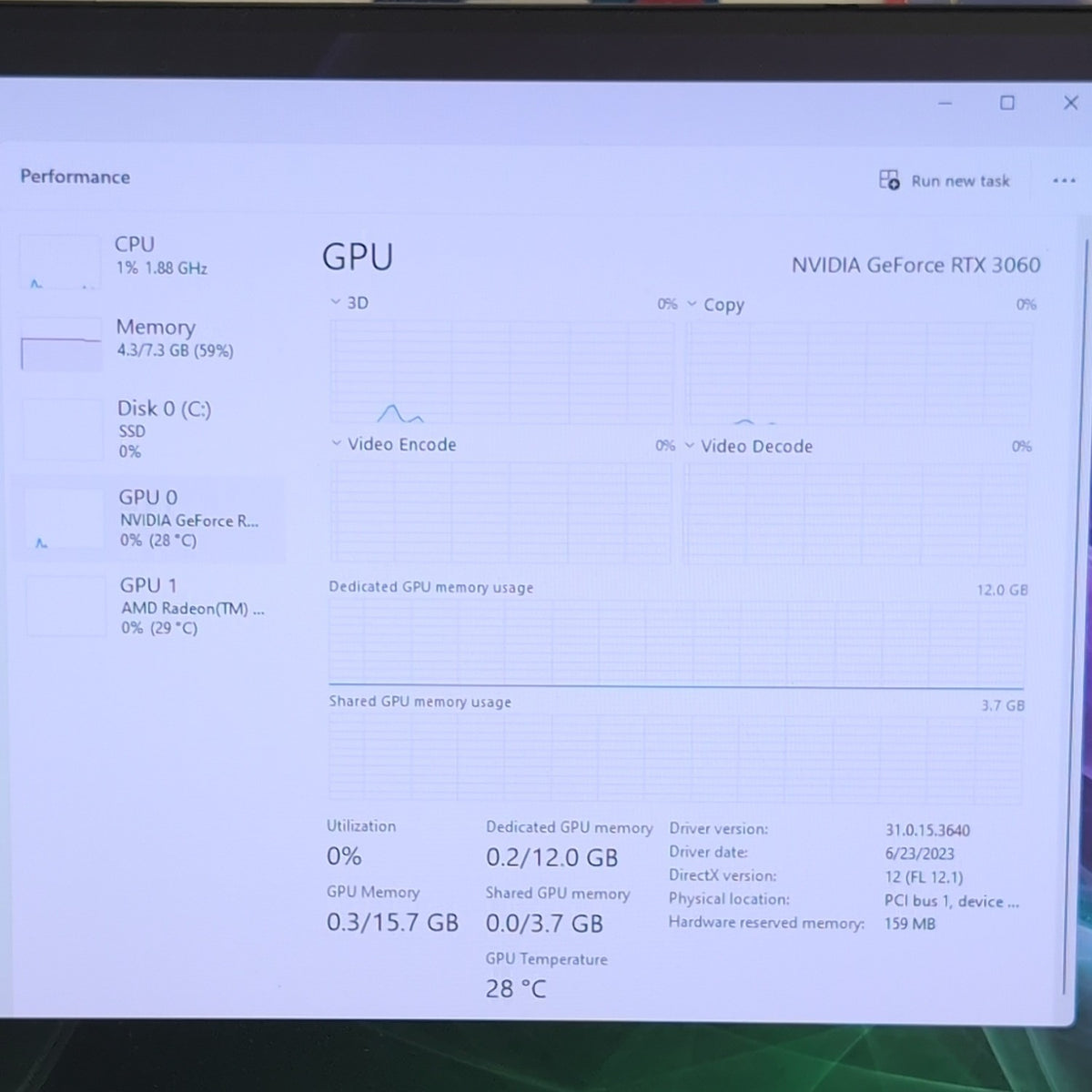Click the Copy utilization graph
This screenshot has height=1092, width=1092.
coord(860,373)
